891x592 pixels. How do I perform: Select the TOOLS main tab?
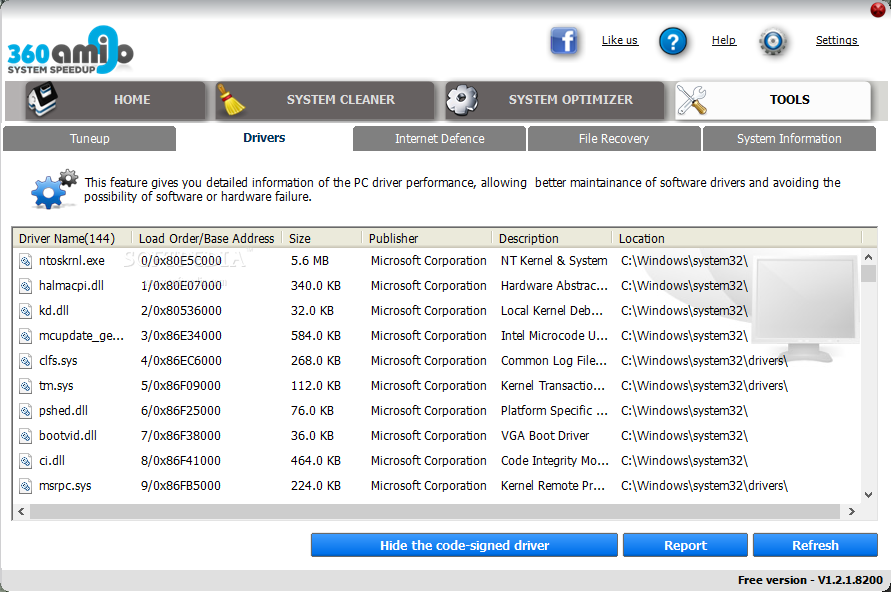click(773, 100)
